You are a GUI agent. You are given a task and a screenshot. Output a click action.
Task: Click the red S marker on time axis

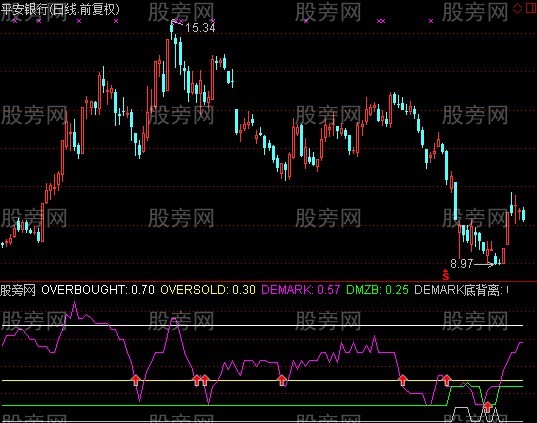tap(445, 274)
